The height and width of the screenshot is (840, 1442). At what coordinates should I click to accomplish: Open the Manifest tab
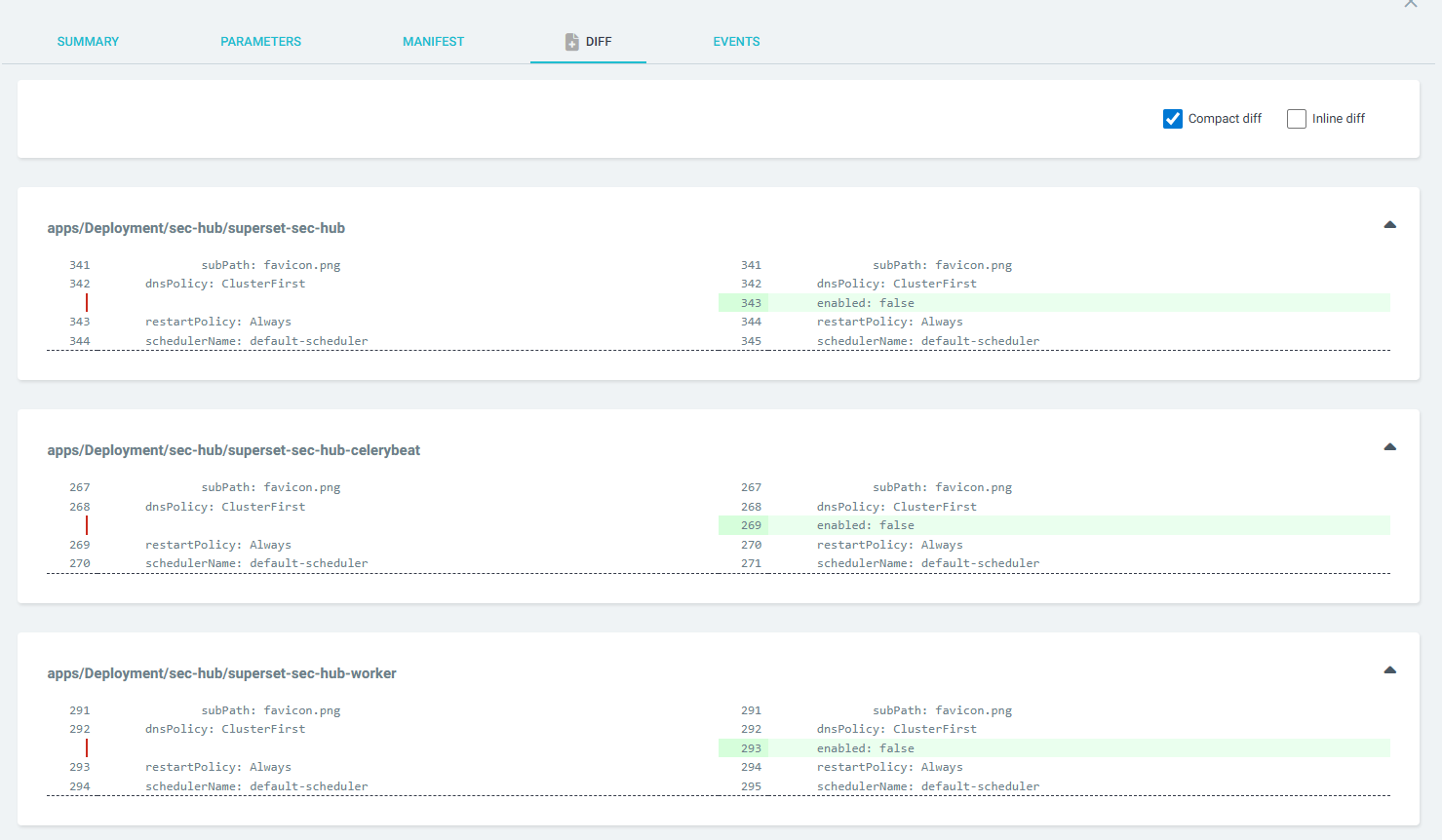click(x=433, y=42)
